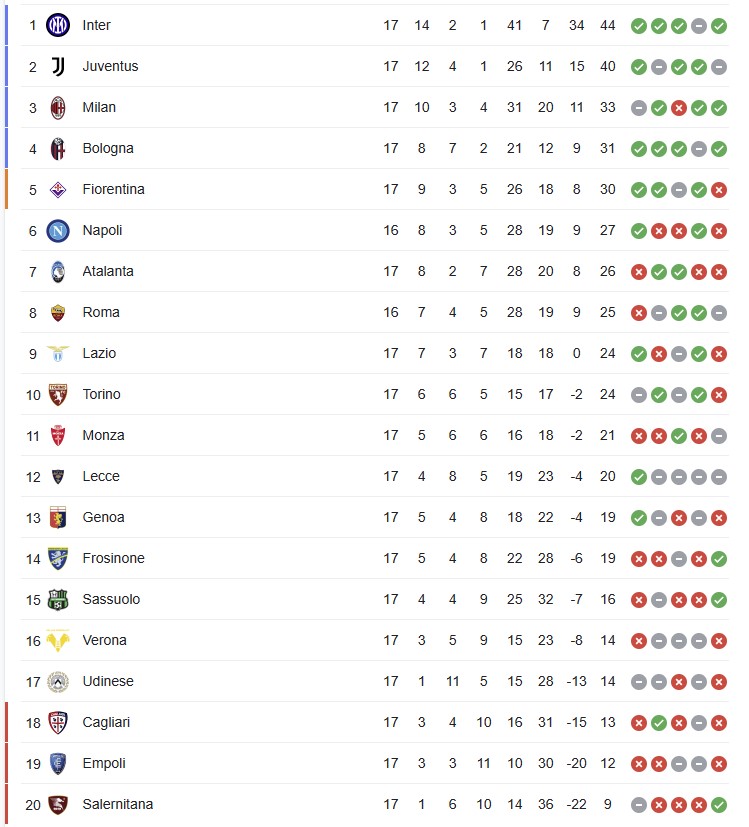This screenshot has height=827, width=749.
Task: Click the Genoa club badge
Action: tap(58, 517)
